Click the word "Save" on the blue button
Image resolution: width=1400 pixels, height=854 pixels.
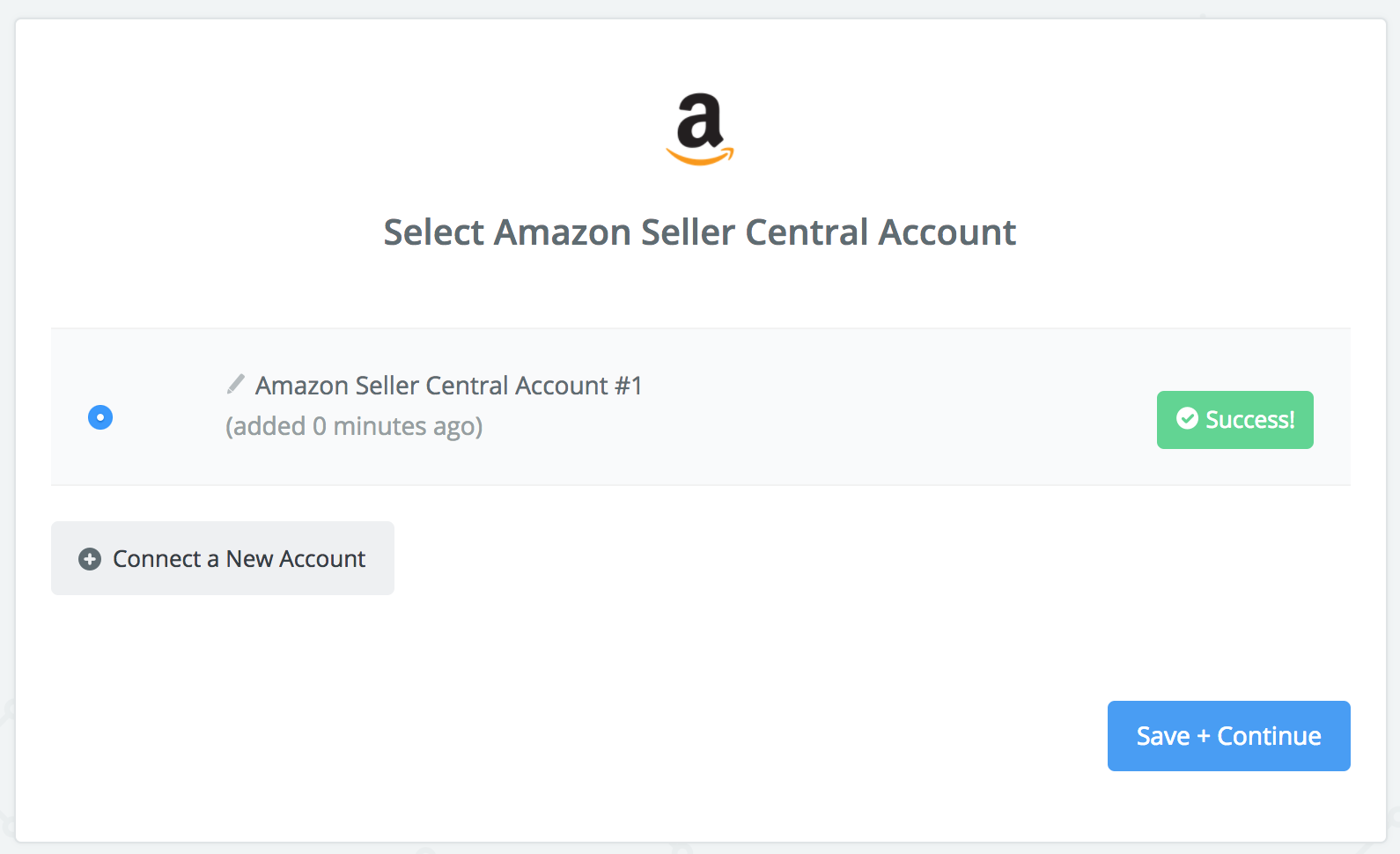click(1163, 736)
